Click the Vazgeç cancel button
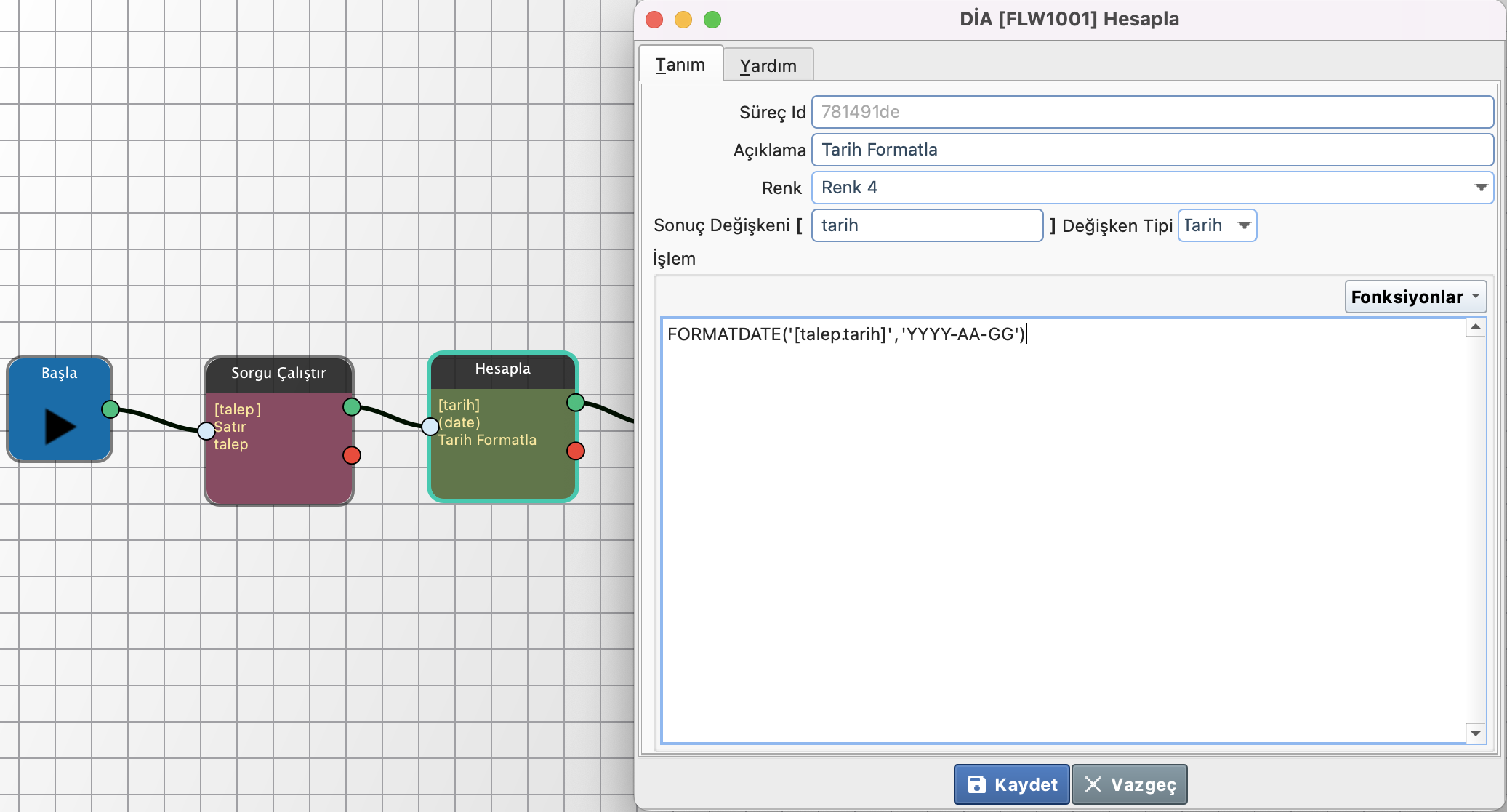The height and width of the screenshot is (812, 1507). point(1130,784)
